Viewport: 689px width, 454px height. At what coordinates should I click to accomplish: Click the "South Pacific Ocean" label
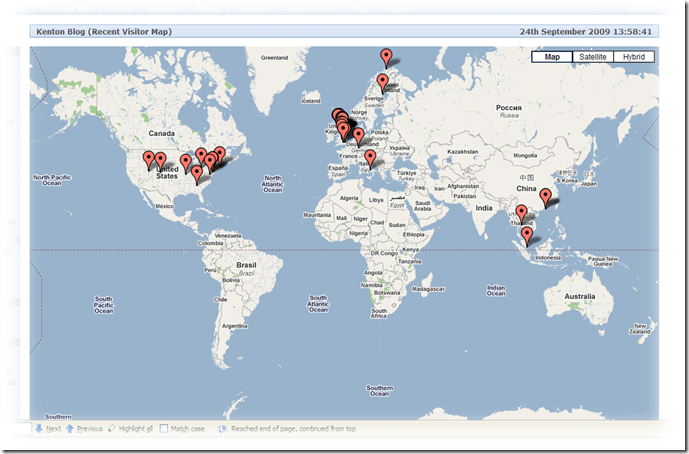pyautogui.click(x=104, y=305)
